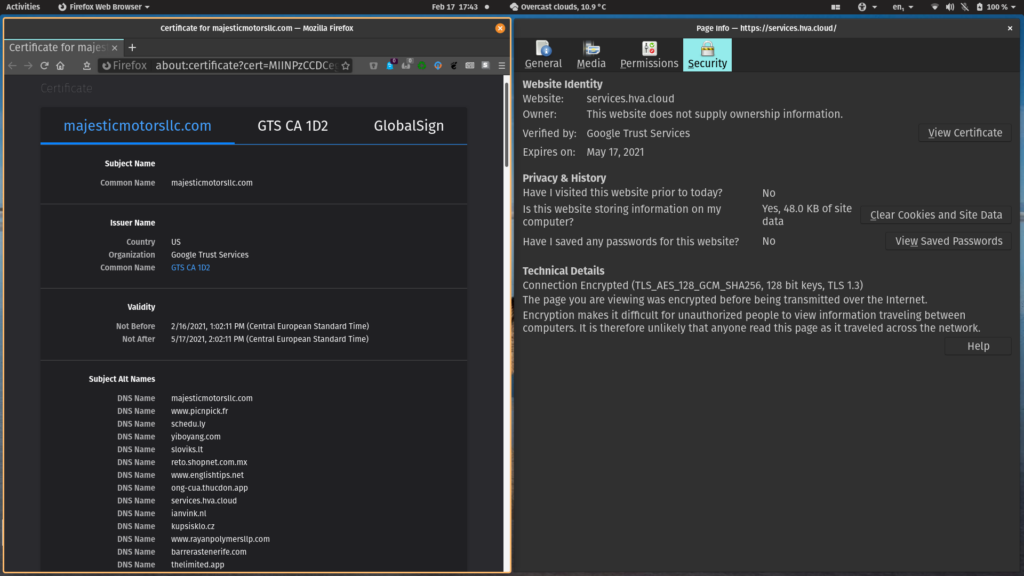Open the green recycle extension icon
This screenshot has height=576, width=1024.
pos(422,65)
